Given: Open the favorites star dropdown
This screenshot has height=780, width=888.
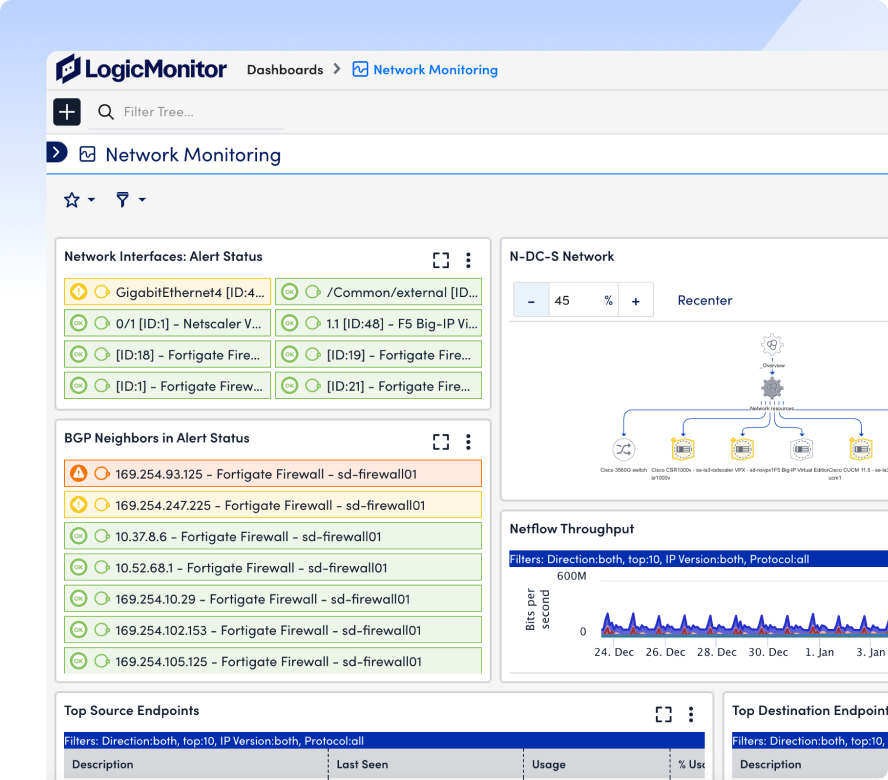Looking at the screenshot, I should click(x=79, y=199).
